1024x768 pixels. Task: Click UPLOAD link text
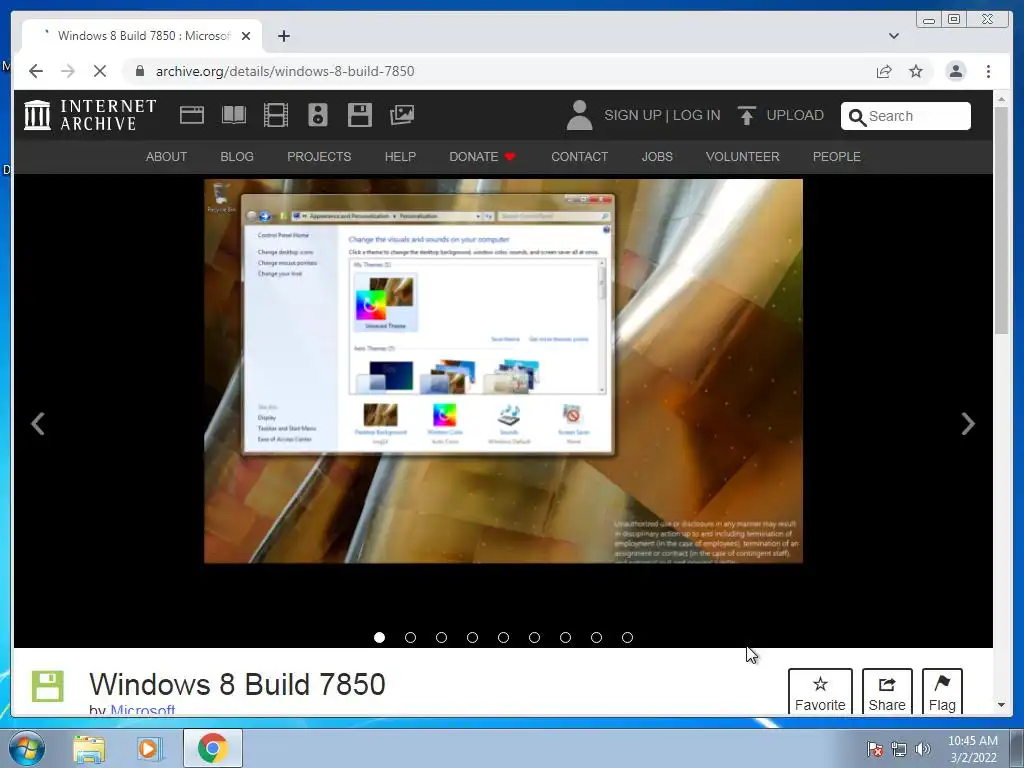click(795, 115)
